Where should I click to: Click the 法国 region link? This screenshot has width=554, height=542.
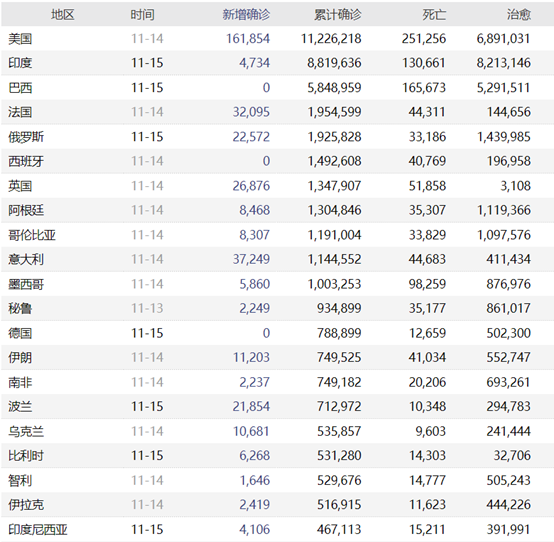20,112
